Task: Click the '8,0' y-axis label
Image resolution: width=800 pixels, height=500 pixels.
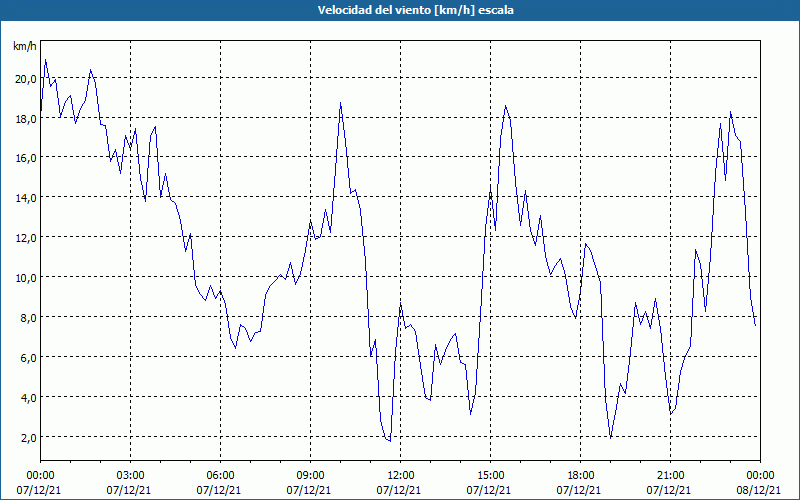Action: 28,317
